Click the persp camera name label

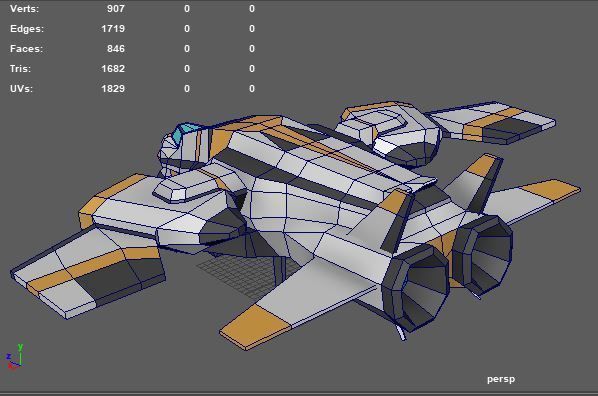coord(501,379)
